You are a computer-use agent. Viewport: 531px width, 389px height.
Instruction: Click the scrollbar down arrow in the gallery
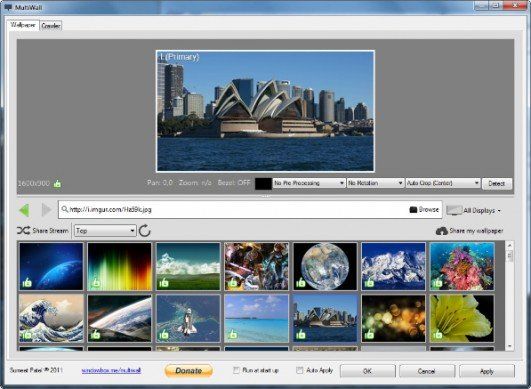[509, 346]
